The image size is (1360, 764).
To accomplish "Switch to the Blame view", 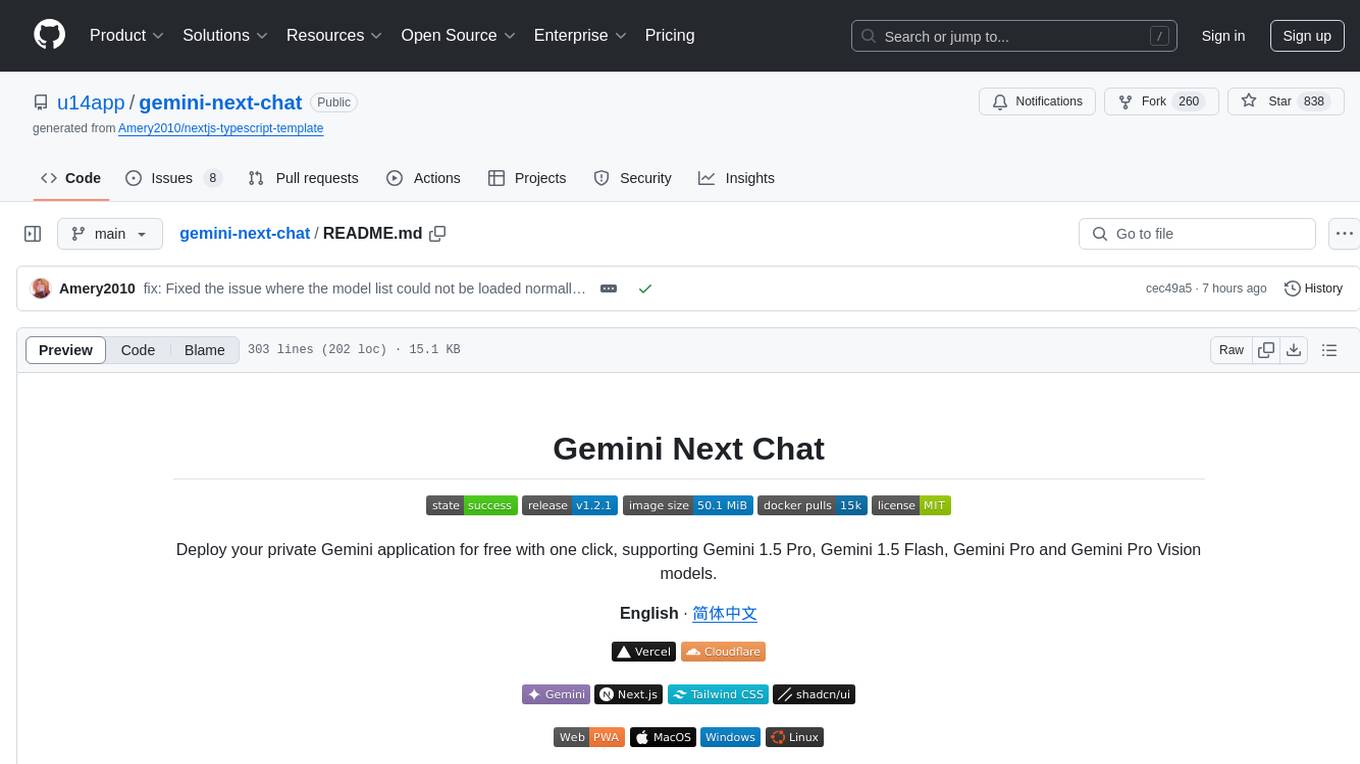I will 204,350.
